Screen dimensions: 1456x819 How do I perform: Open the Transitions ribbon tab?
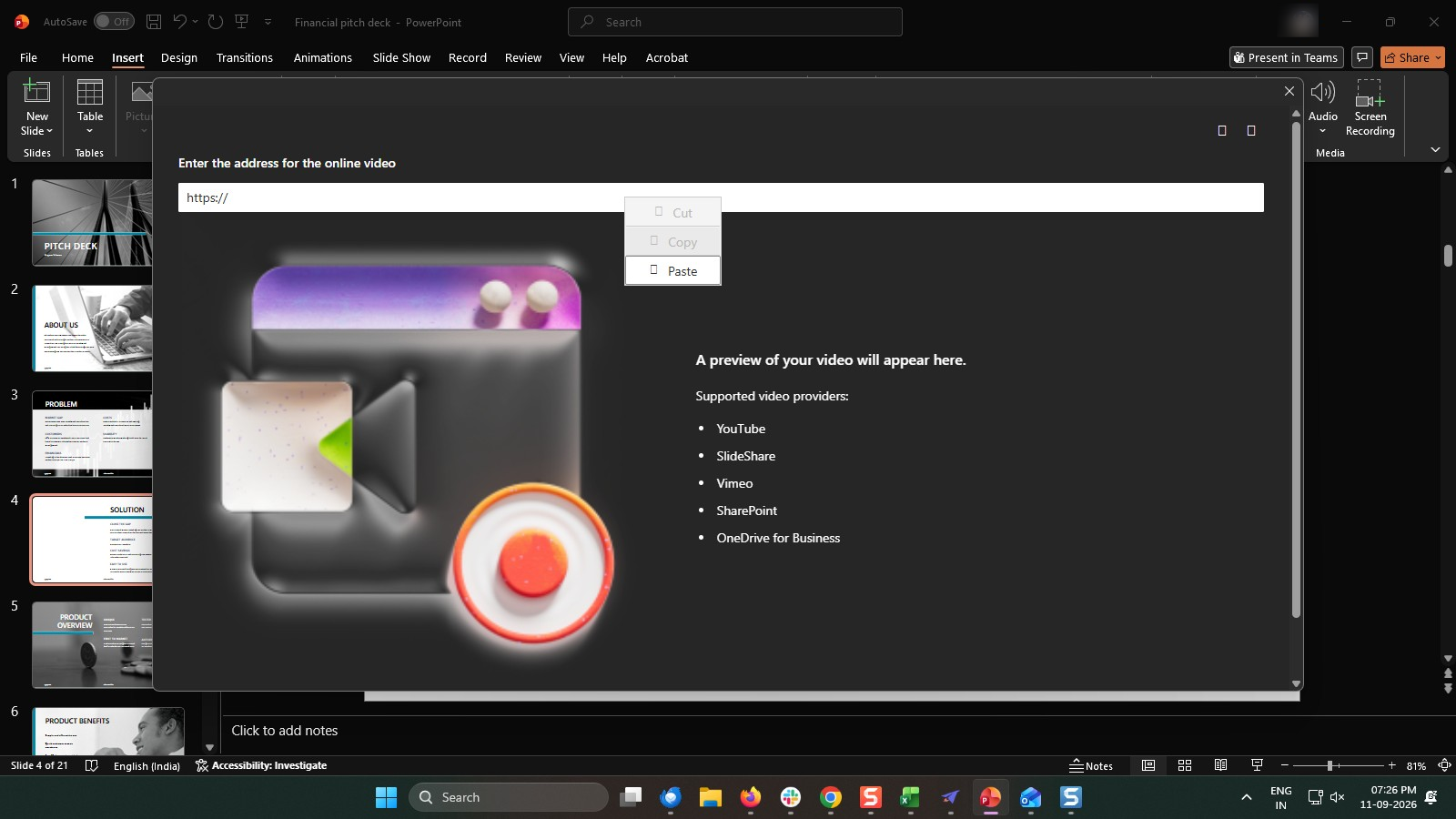click(x=244, y=57)
